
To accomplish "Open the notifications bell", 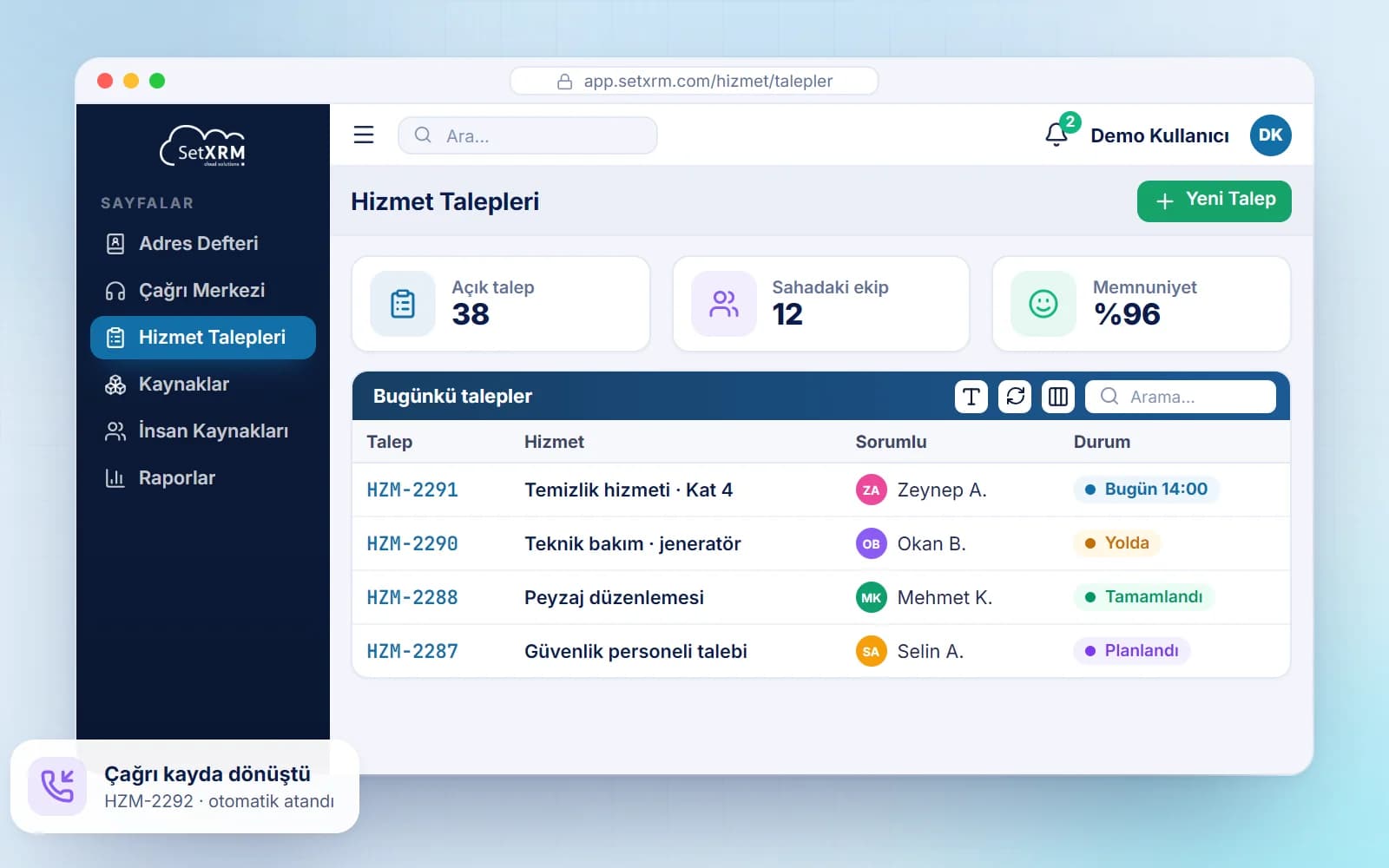I will tap(1057, 135).
